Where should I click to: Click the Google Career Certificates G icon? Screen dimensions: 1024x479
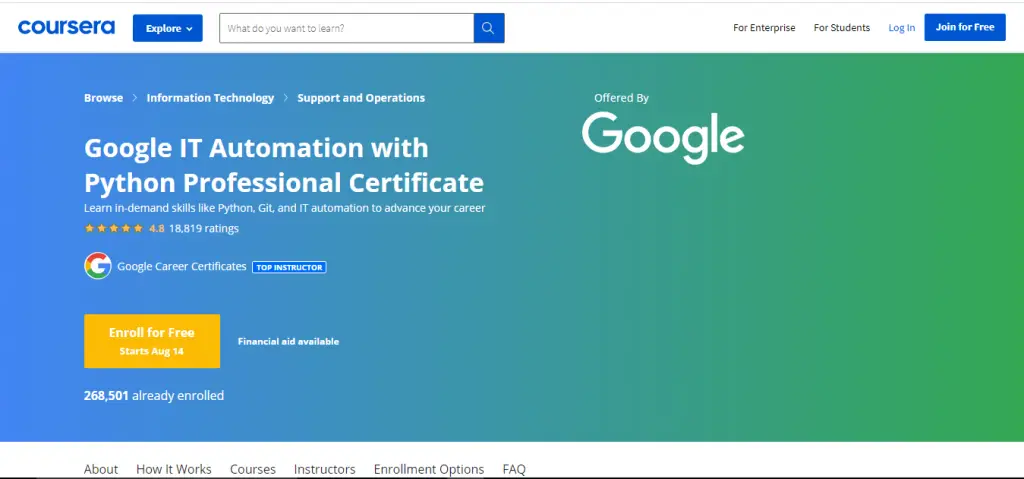click(97, 266)
